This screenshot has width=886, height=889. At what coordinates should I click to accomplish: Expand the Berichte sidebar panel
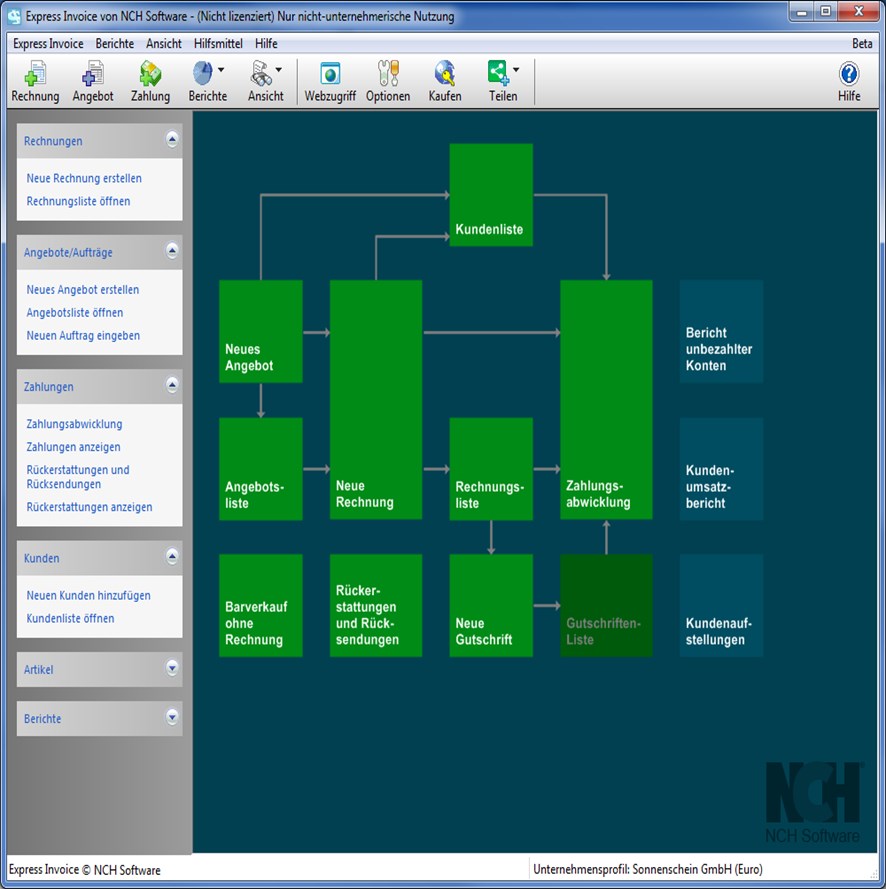[172, 717]
